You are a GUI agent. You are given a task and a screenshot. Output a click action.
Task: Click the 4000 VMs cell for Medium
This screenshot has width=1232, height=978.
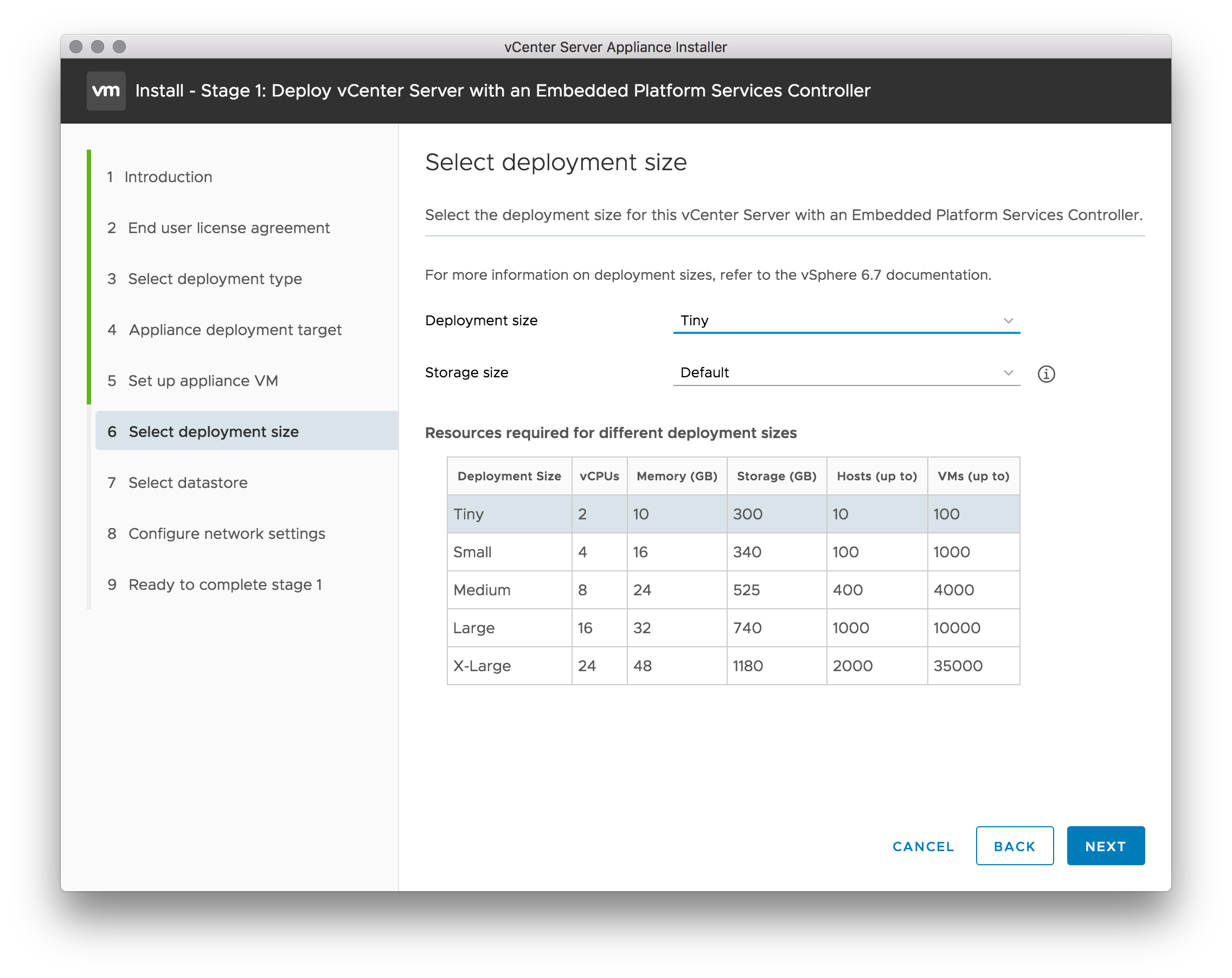point(973,589)
